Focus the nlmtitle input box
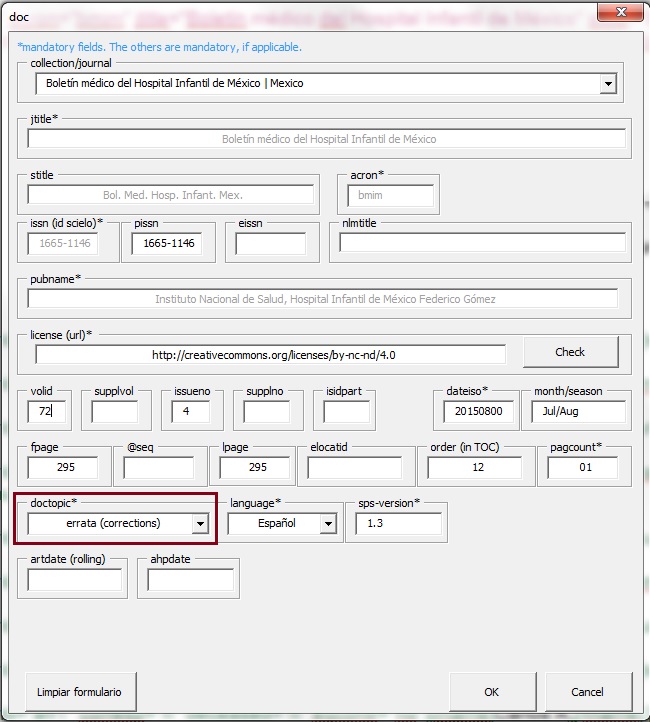This screenshot has width=650, height=722. pos(482,243)
